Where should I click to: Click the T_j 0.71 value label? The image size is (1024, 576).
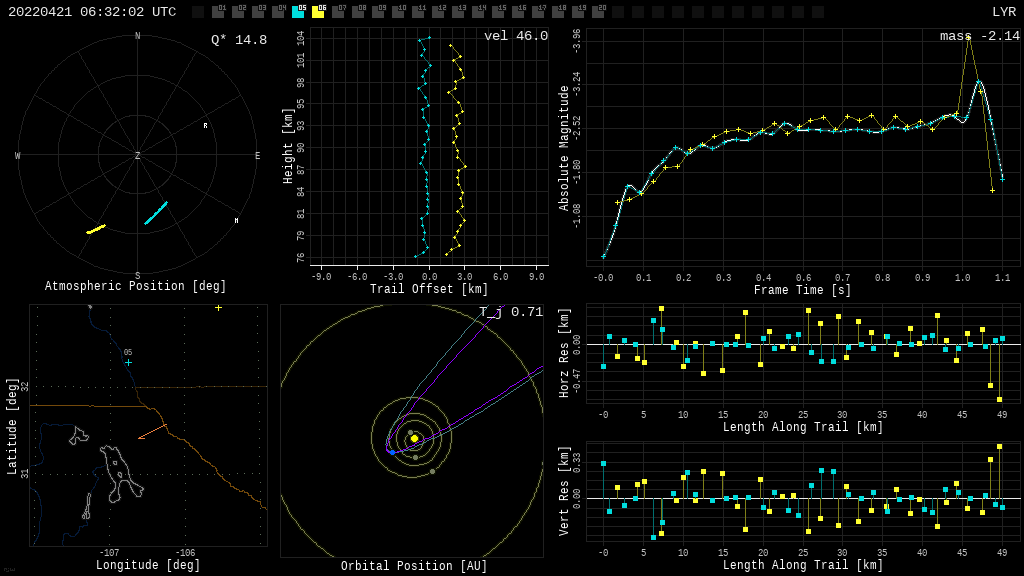(510, 312)
